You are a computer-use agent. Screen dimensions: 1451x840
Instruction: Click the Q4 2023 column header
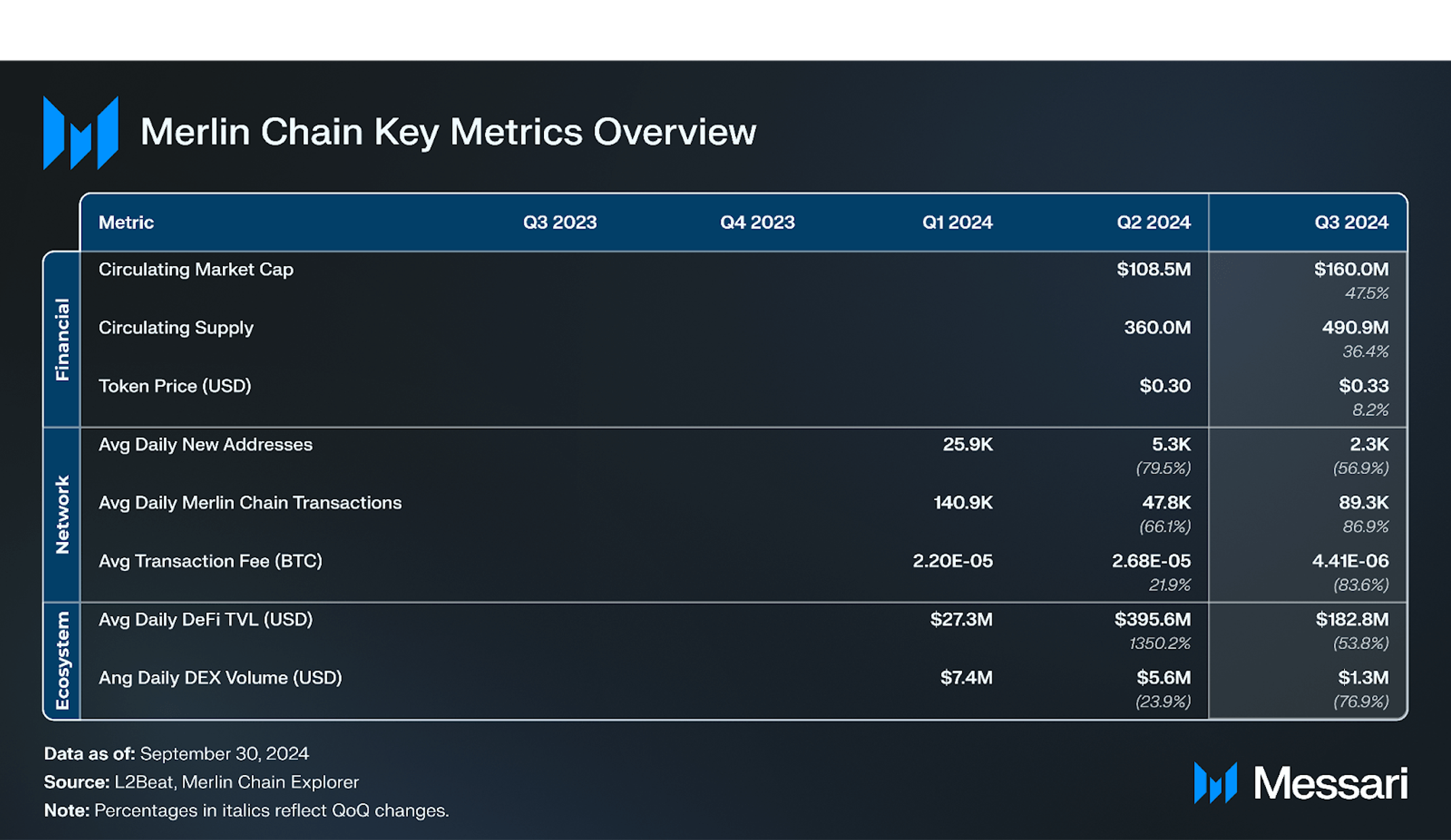pos(757,222)
